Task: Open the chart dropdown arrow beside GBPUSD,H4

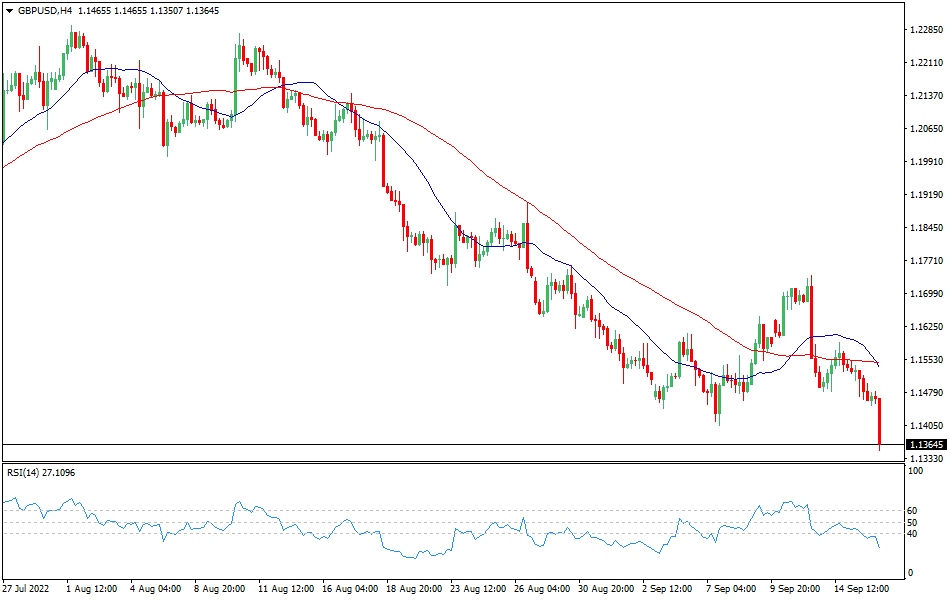Action: 9,10
